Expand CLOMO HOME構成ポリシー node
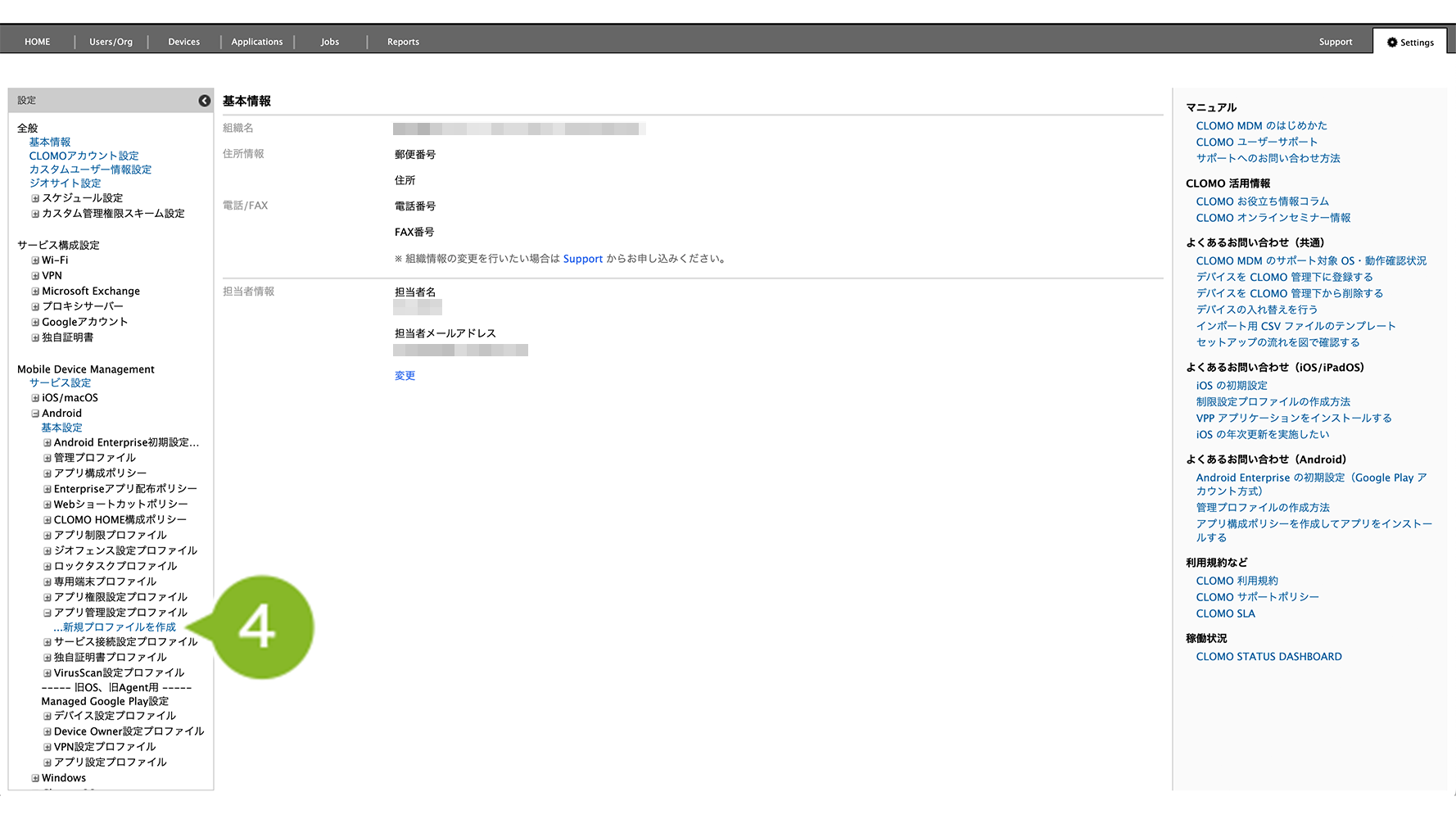The width and height of the screenshot is (1456, 819). tap(47, 520)
